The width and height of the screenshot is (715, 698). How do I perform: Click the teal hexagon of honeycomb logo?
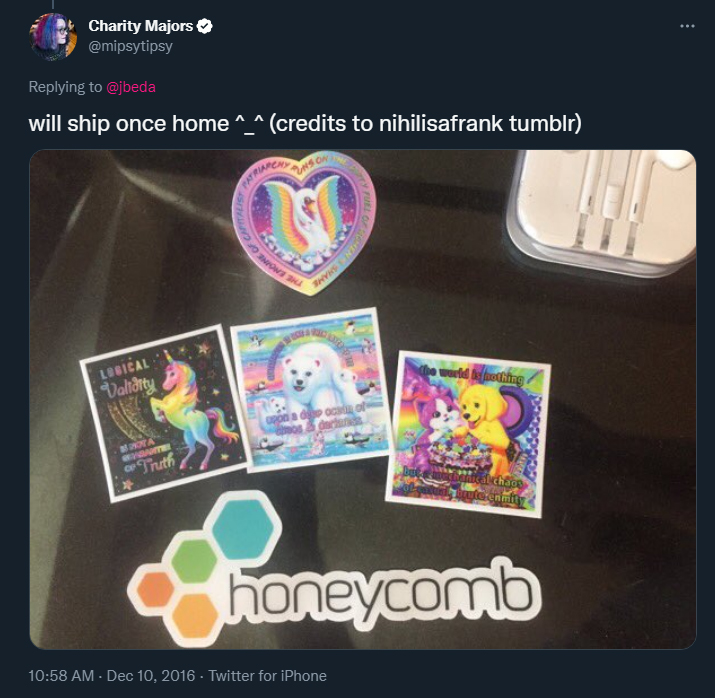coord(243,525)
